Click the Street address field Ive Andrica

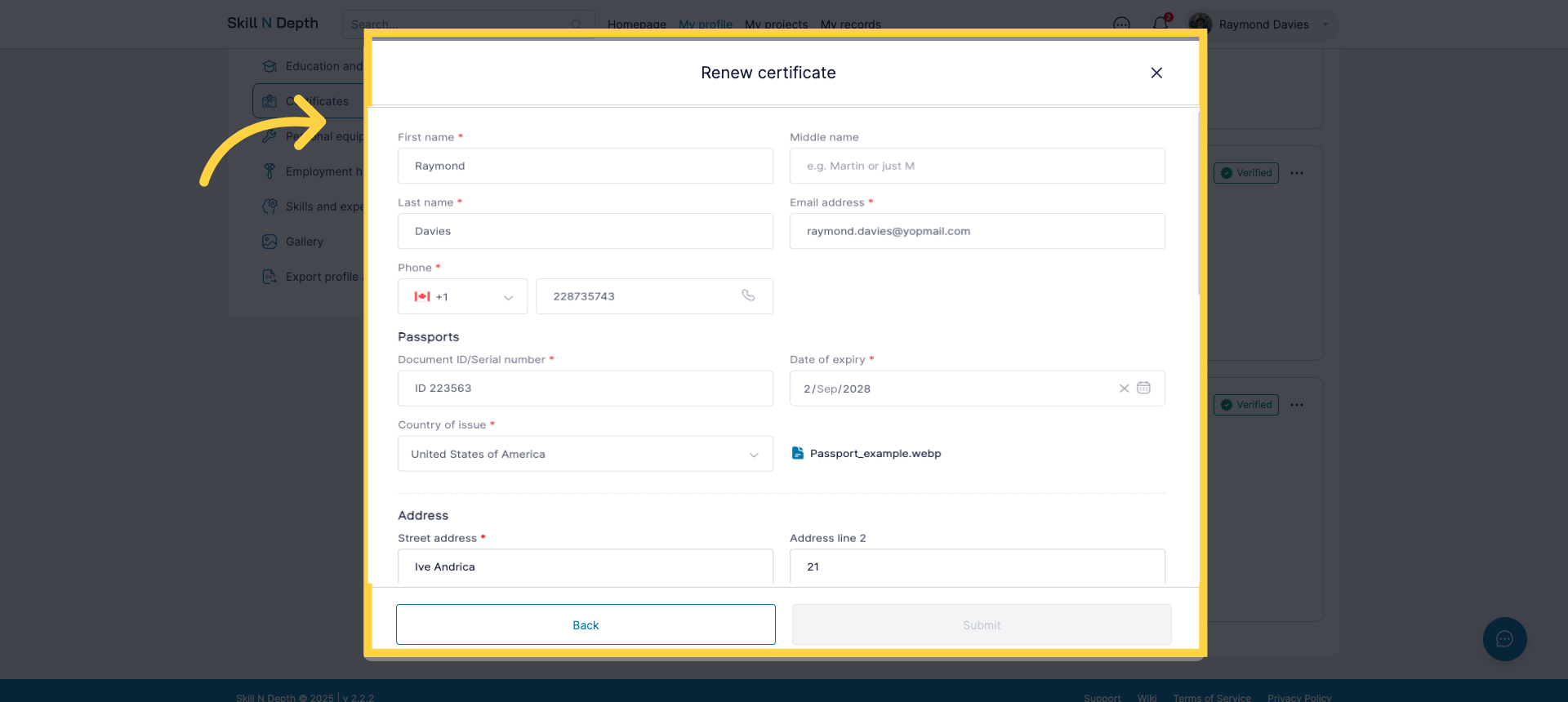(x=586, y=566)
